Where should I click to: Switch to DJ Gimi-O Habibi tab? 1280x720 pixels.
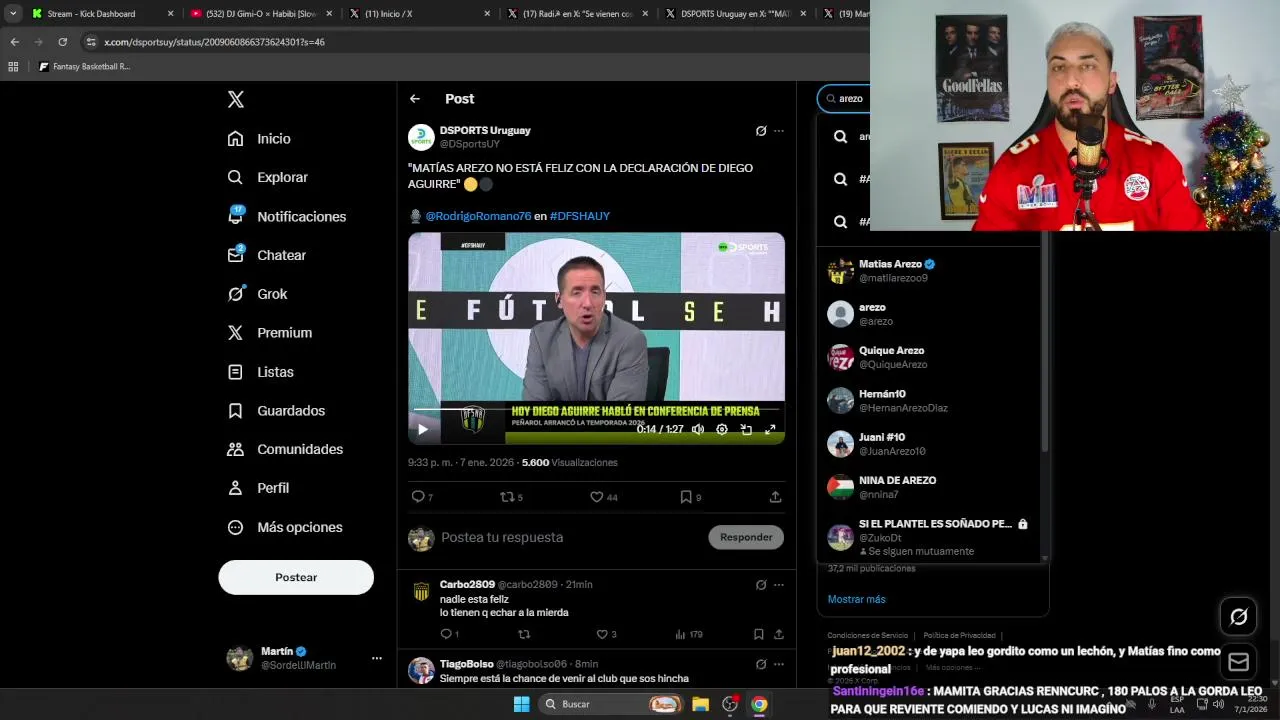260,14
